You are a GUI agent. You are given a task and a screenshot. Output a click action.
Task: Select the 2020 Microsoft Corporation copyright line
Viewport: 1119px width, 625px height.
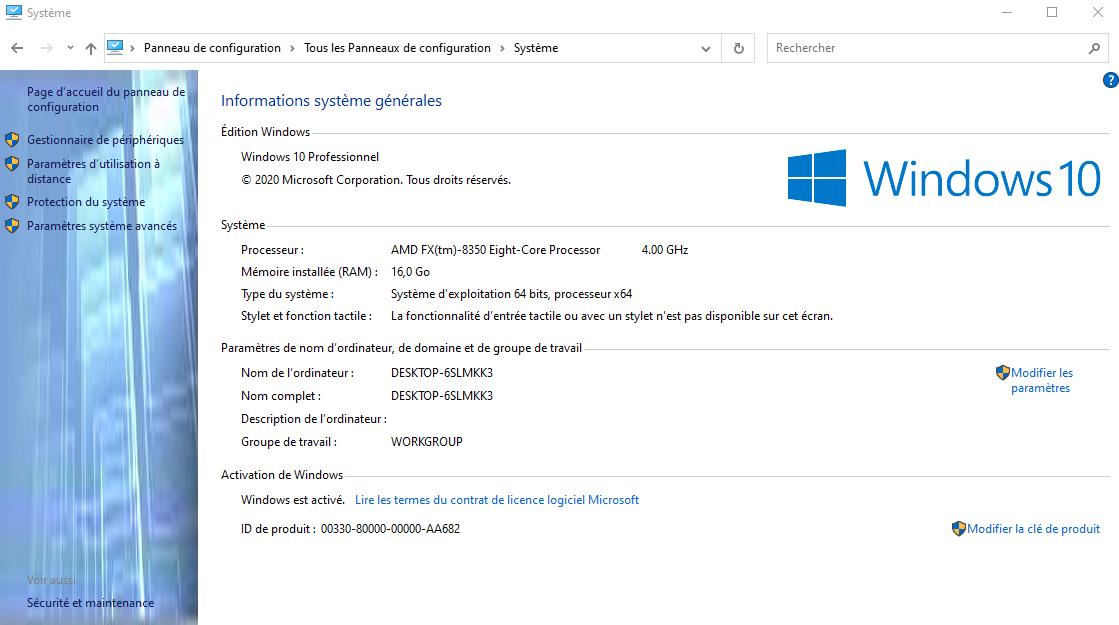click(376, 180)
